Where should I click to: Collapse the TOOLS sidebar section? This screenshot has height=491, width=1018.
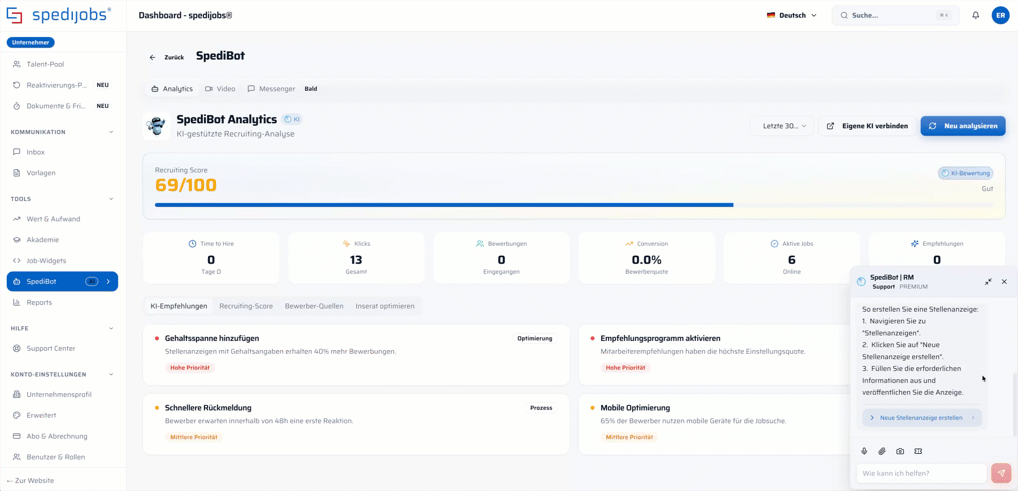[x=111, y=199]
